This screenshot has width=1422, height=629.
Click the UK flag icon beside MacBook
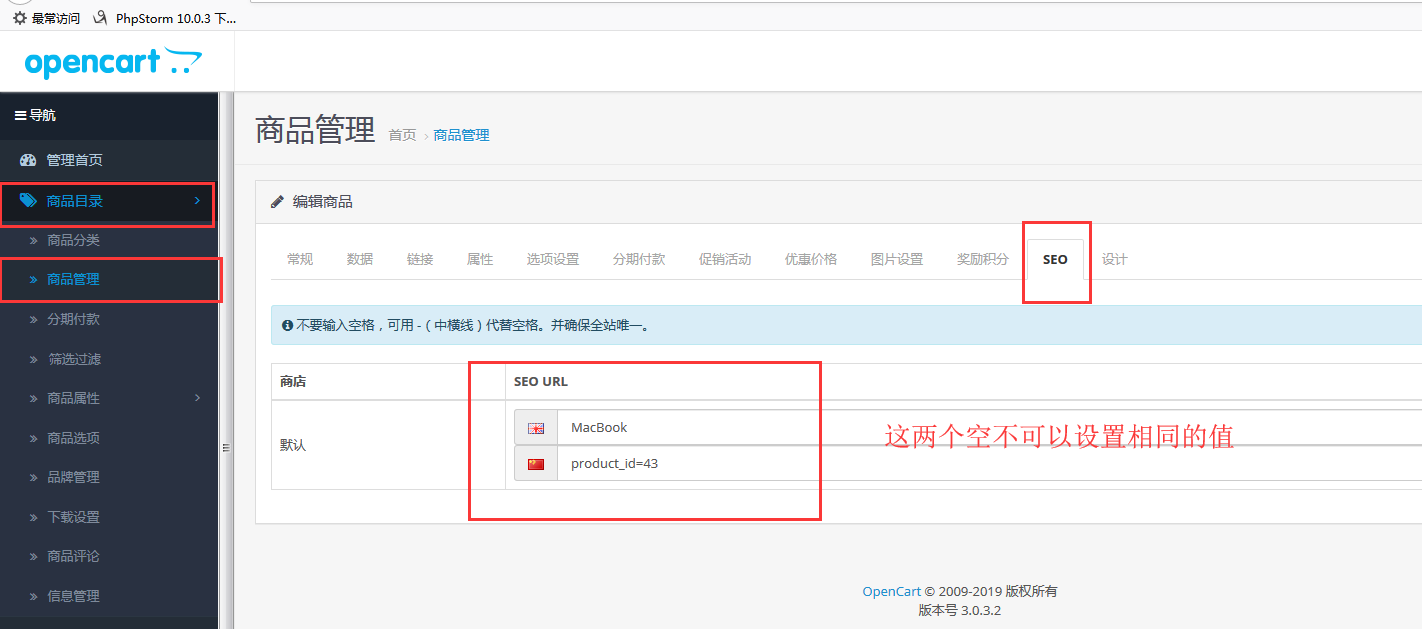(536, 428)
